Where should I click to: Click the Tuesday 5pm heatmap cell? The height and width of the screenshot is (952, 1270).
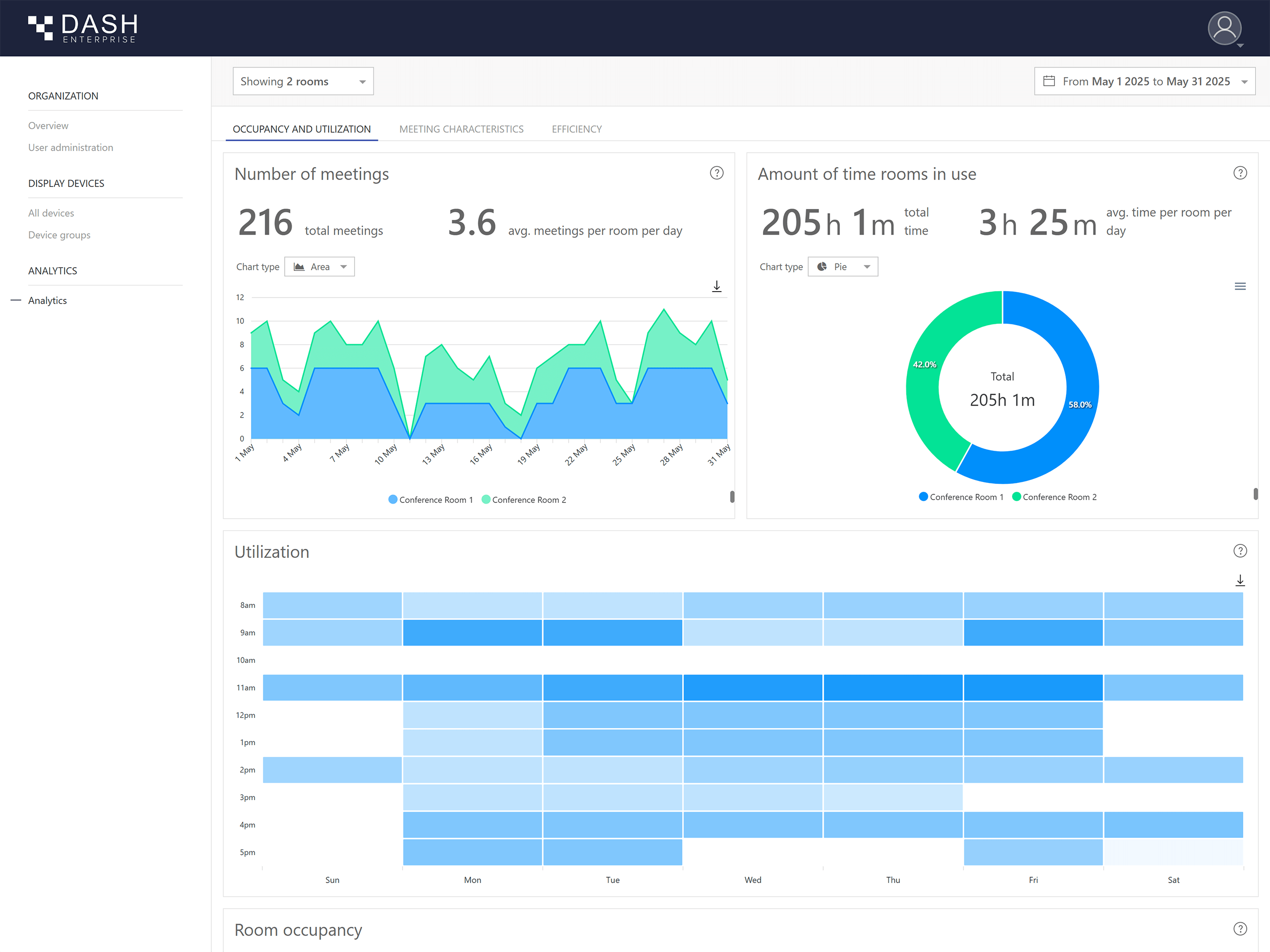tap(613, 852)
